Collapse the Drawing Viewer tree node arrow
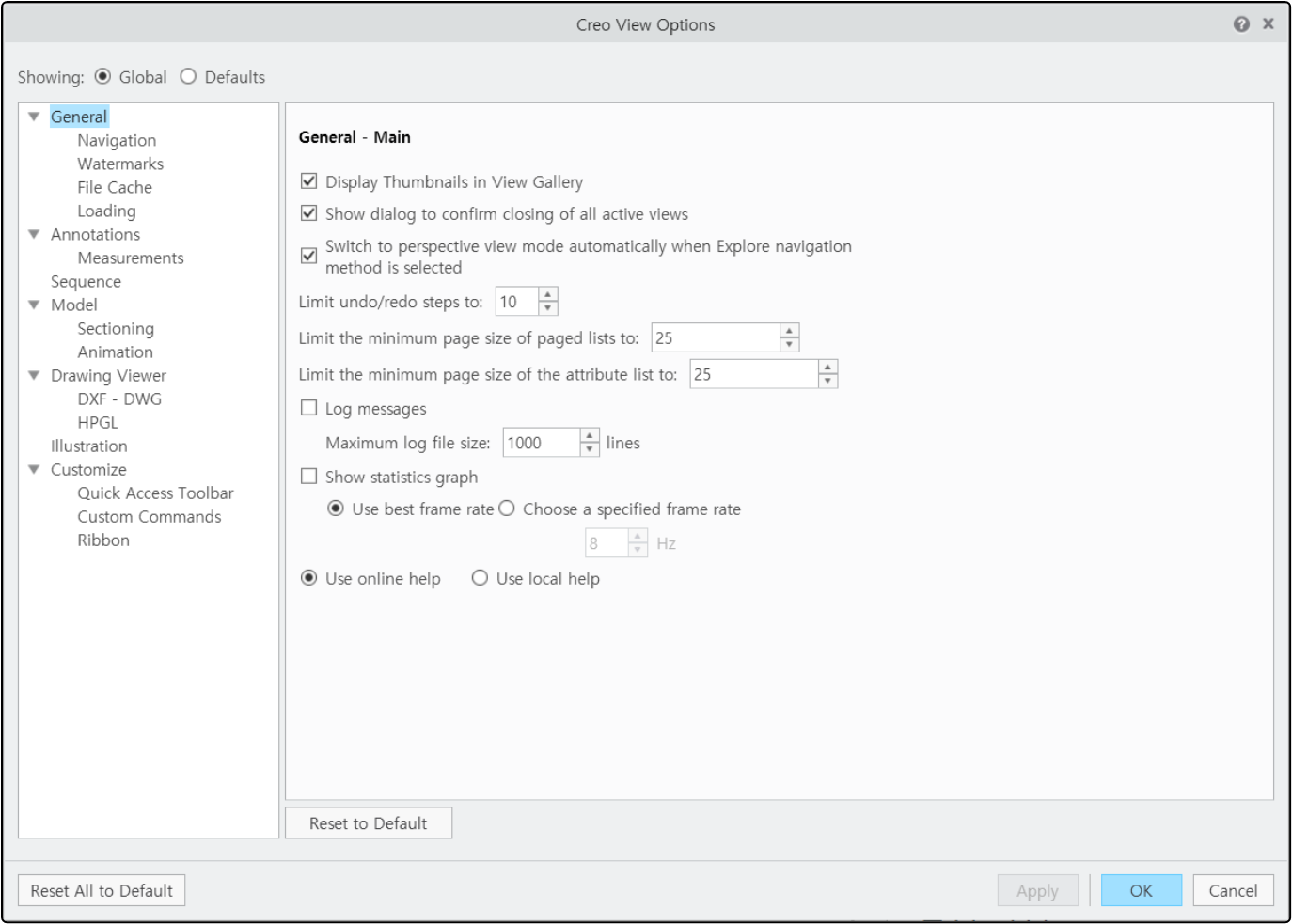The height and width of the screenshot is (924, 1292). [x=34, y=375]
